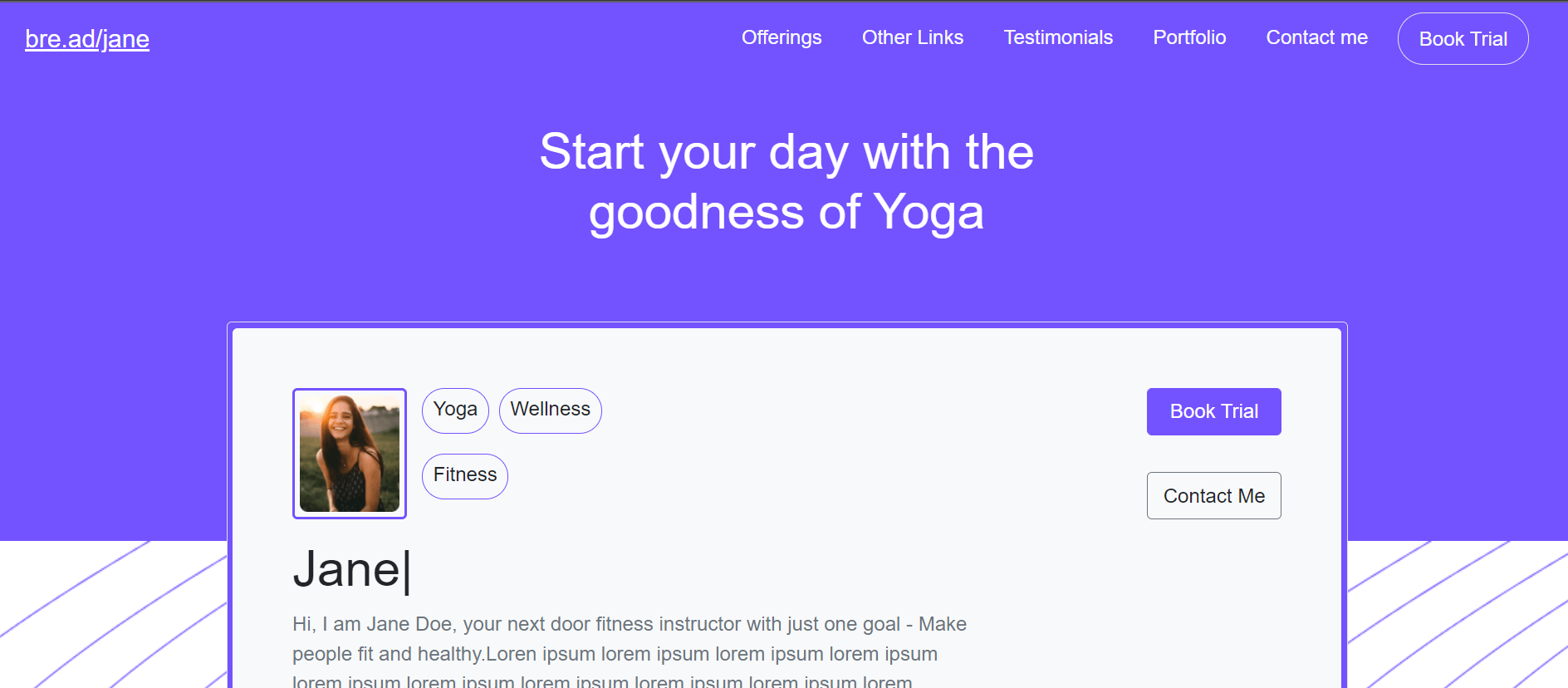1568x688 pixels.
Task: Click the Contact Me card button
Action: coord(1213,496)
